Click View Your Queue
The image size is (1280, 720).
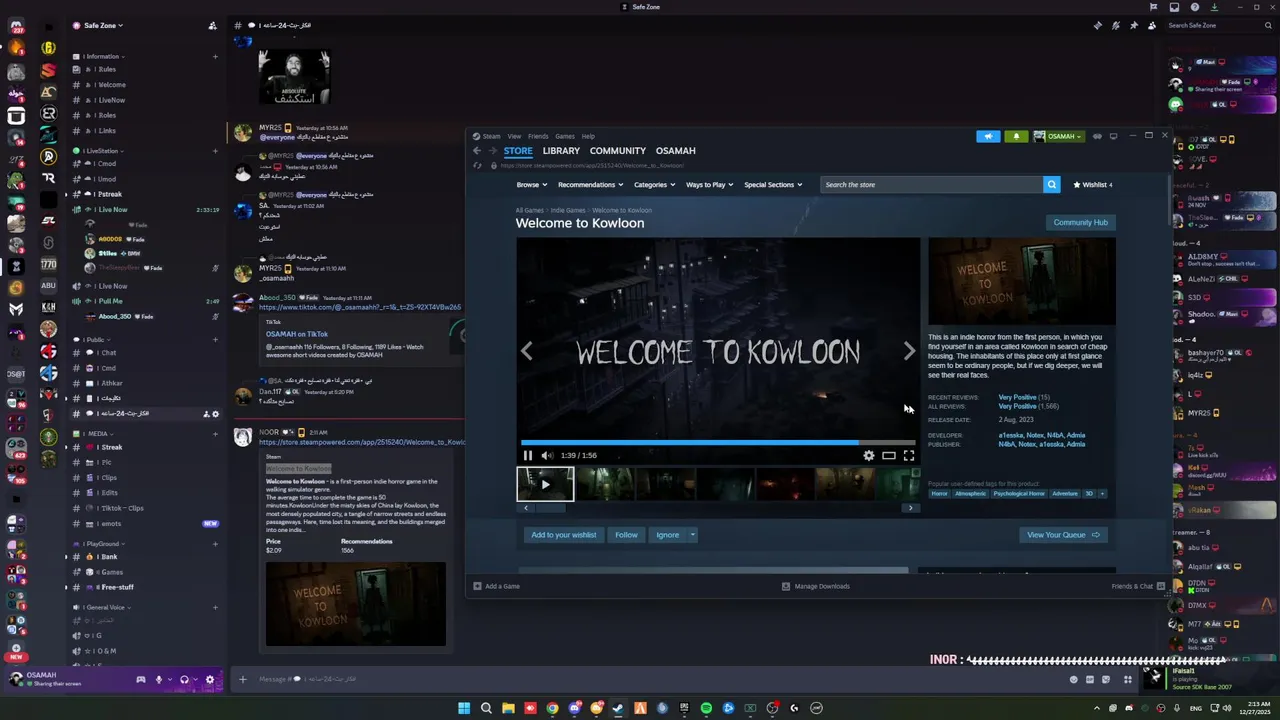tap(1063, 535)
